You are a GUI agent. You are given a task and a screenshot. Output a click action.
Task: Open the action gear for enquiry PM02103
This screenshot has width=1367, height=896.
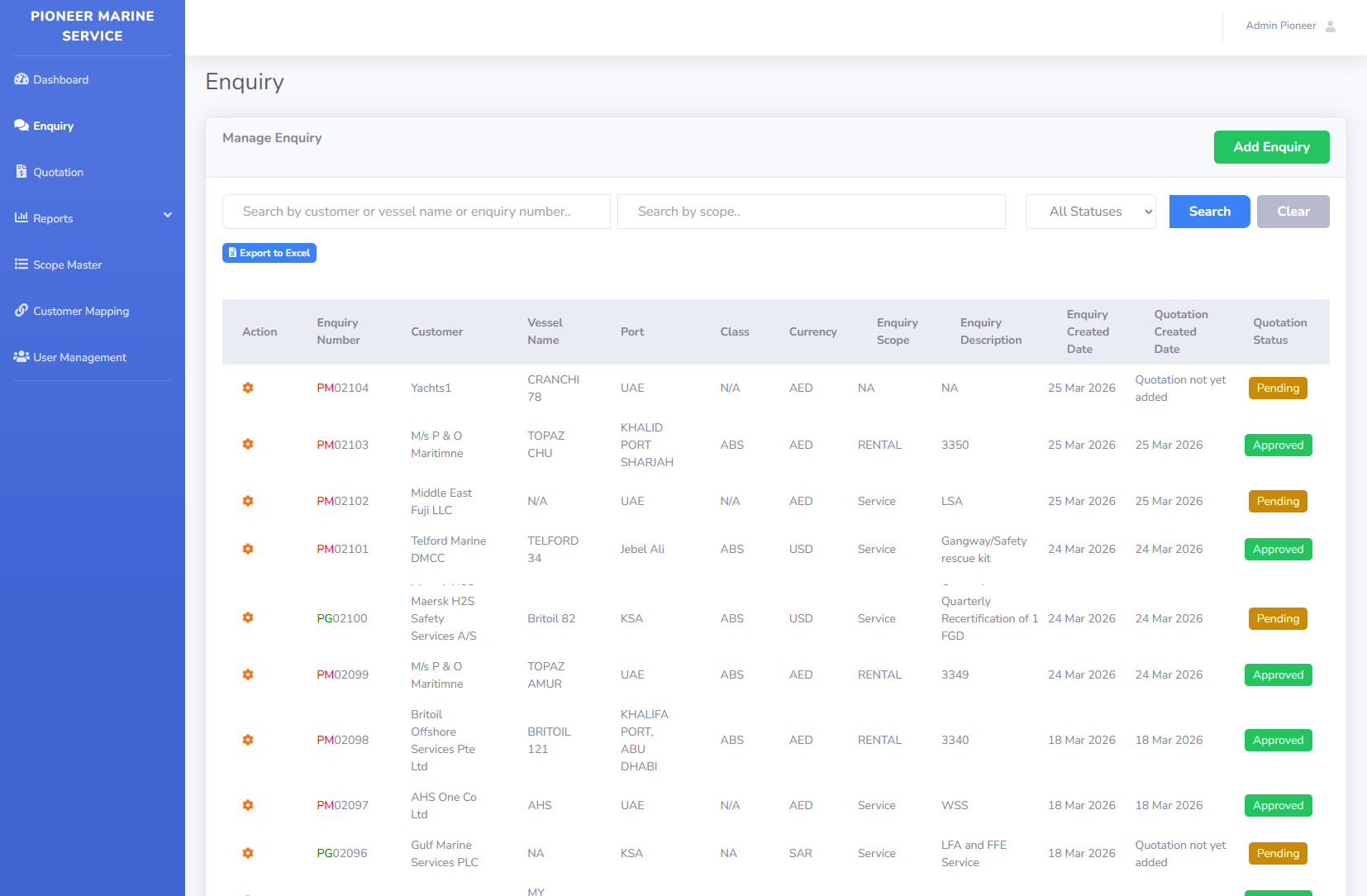coord(248,444)
